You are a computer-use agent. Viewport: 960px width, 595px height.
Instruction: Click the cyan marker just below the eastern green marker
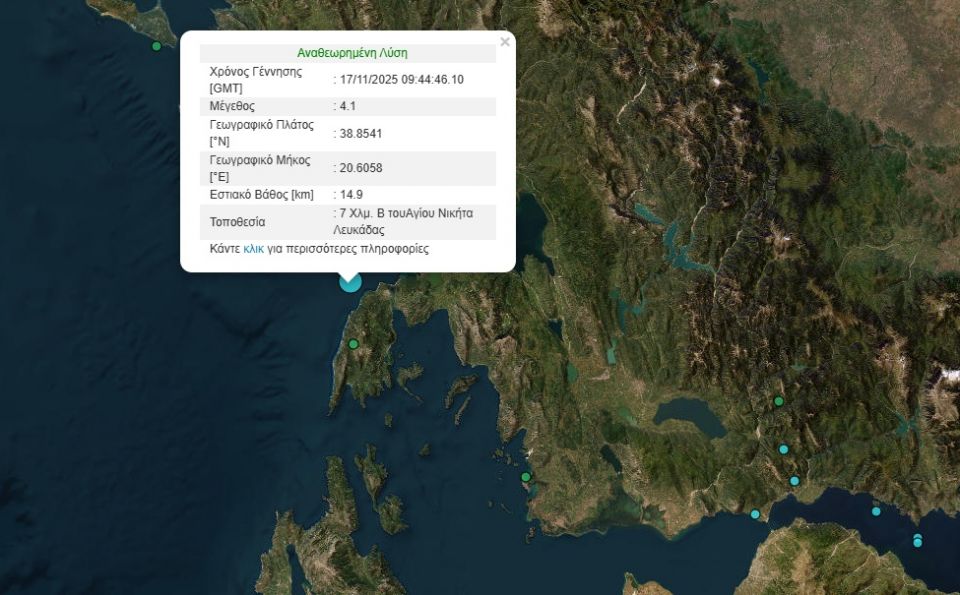coord(784,449)
